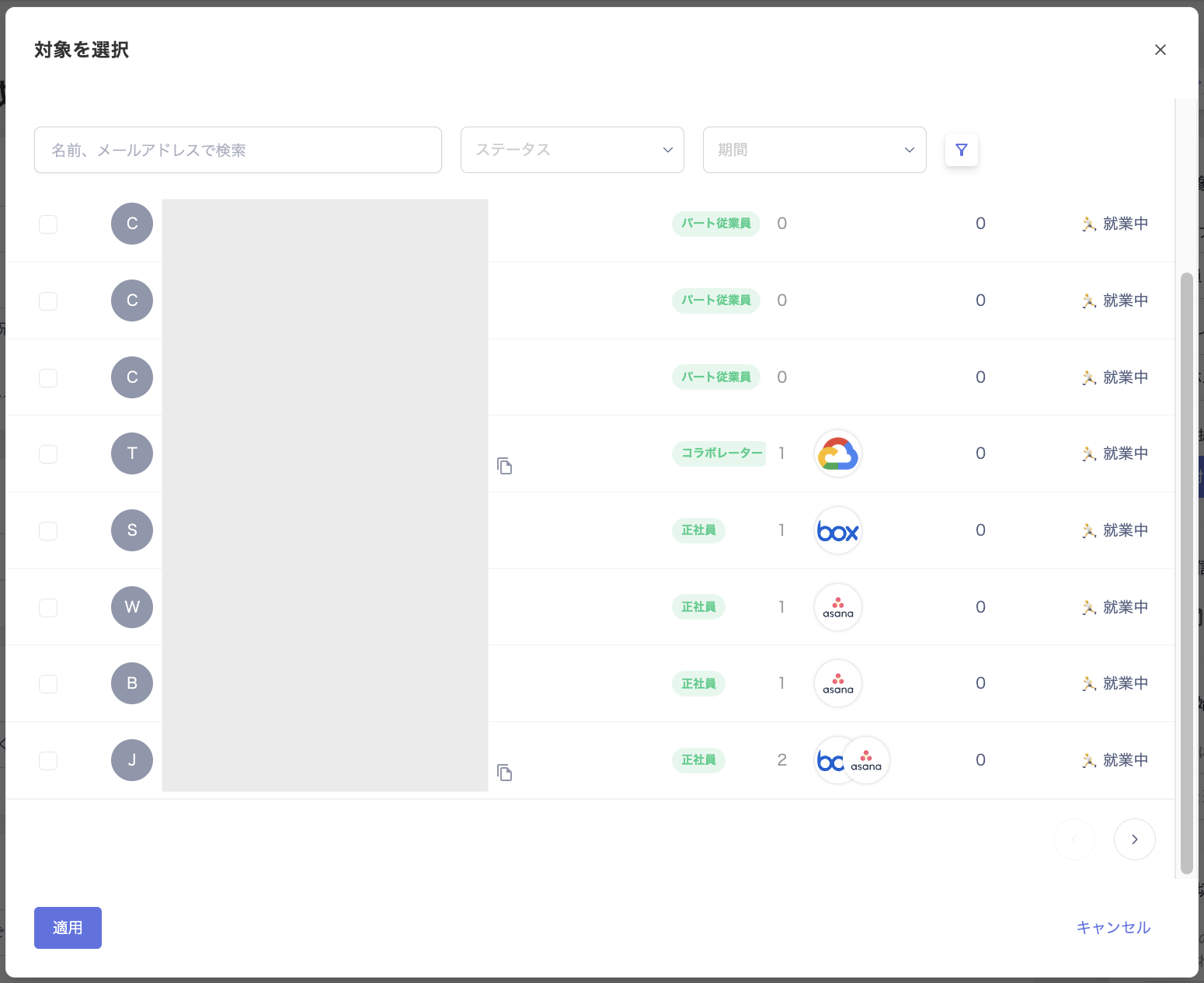1204x983 pixels.
Task: Click the Box app icon in S row
Action: 838,530
